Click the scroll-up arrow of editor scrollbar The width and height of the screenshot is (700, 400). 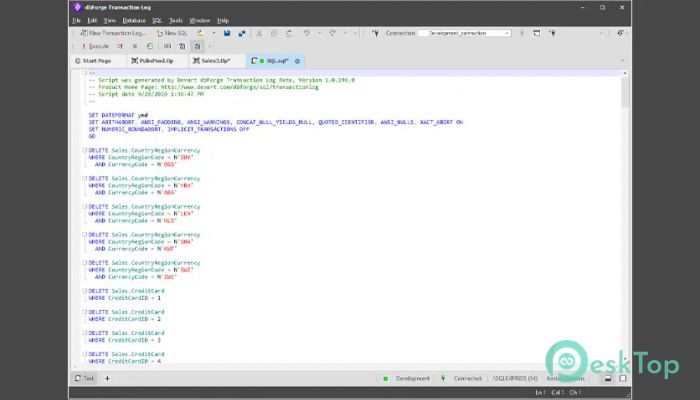625,73
